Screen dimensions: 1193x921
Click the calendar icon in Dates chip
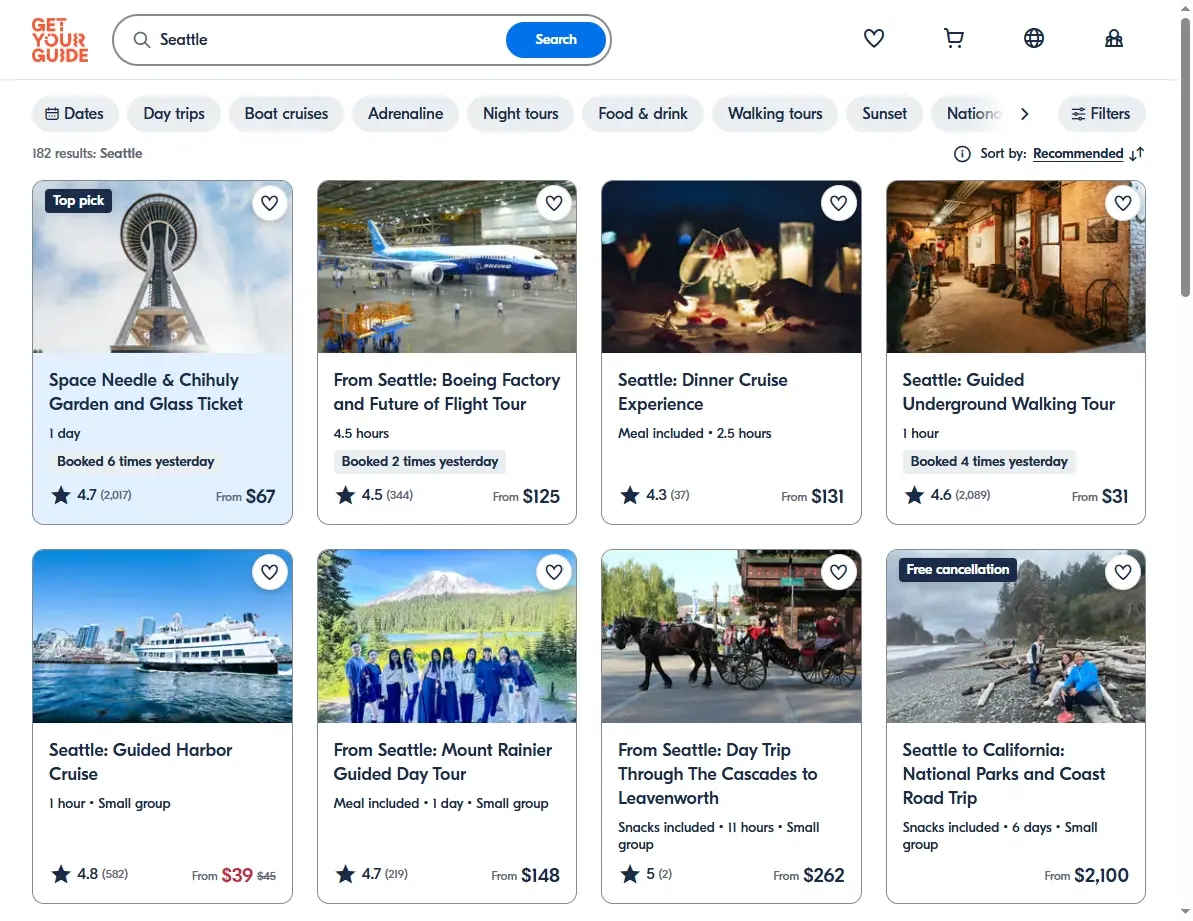pos(52,114)
